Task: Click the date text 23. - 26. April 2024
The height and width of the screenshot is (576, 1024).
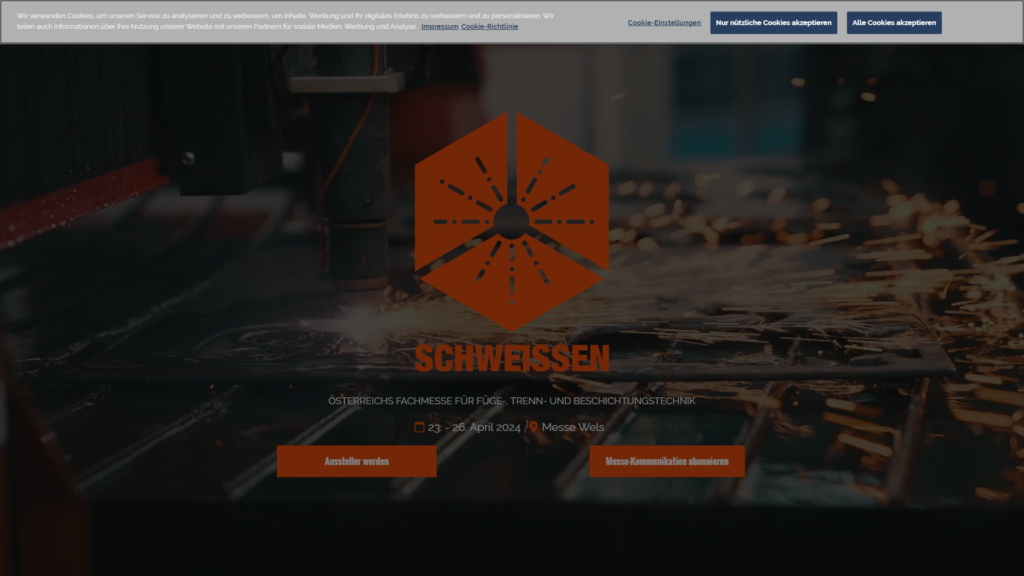Action: point(474,427)
